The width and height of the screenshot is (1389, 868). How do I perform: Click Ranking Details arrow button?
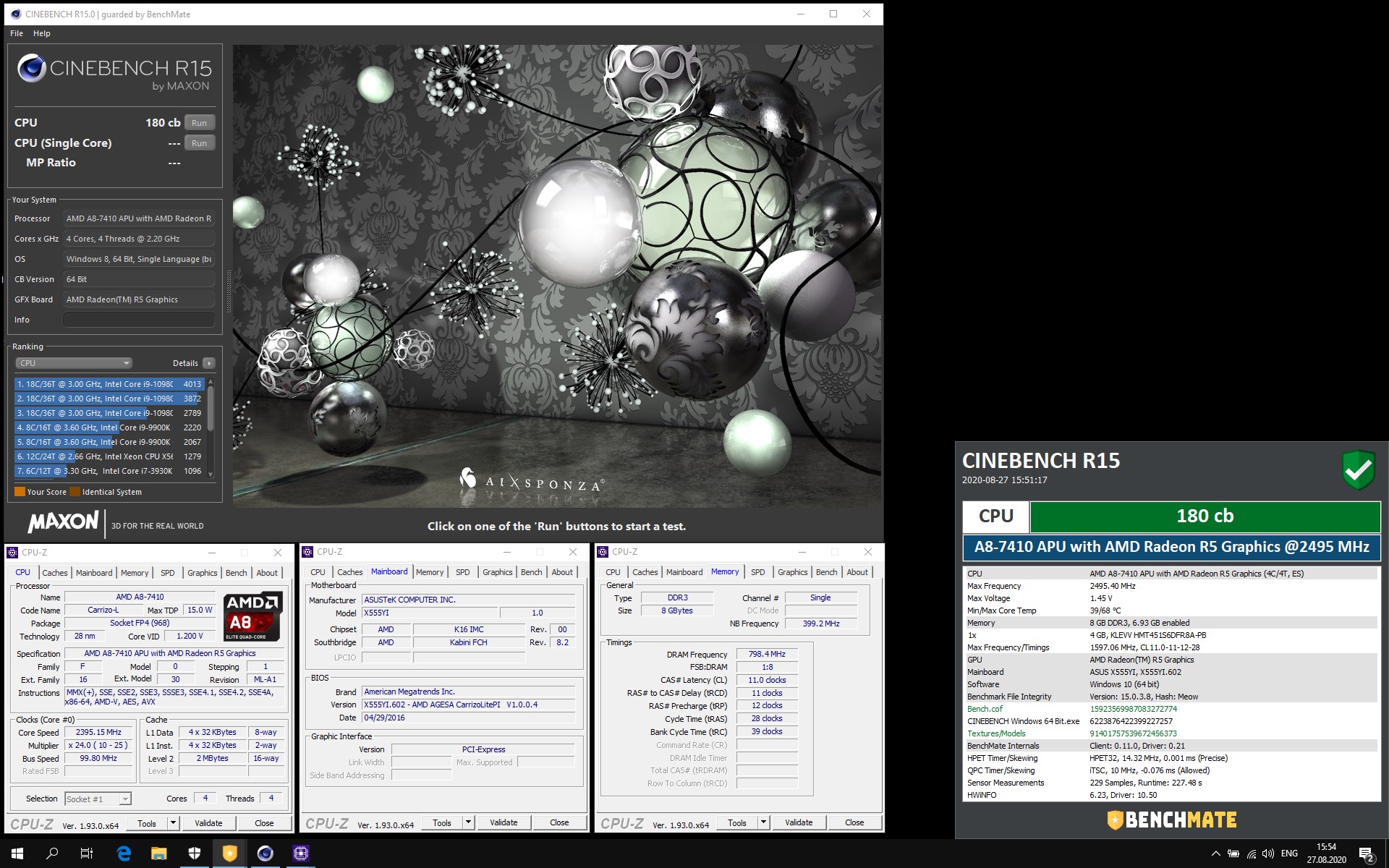(209, 363)
